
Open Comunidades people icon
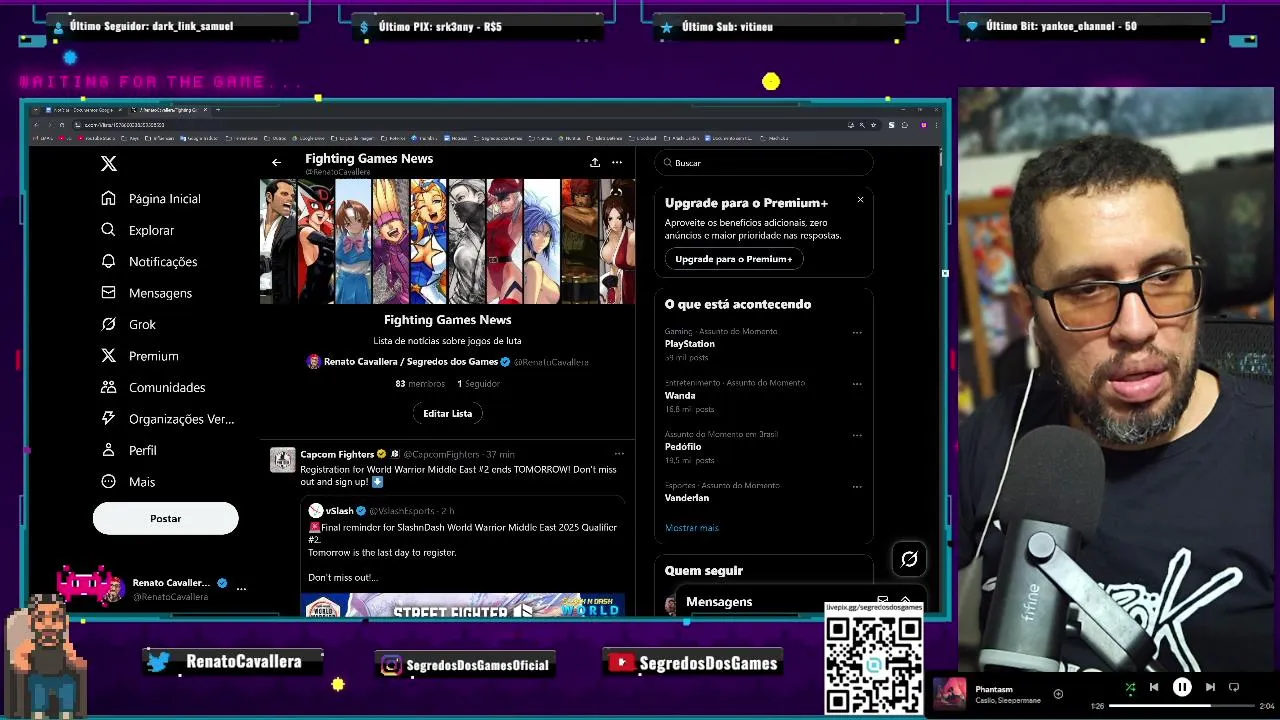click(x=108, y=387)
